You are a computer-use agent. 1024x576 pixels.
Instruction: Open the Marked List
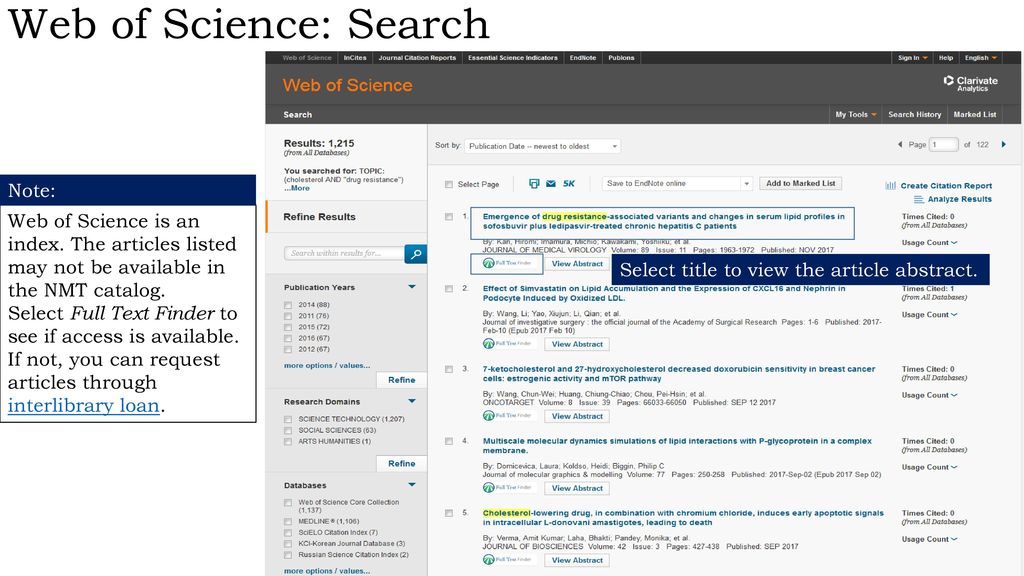coord(974,114)
